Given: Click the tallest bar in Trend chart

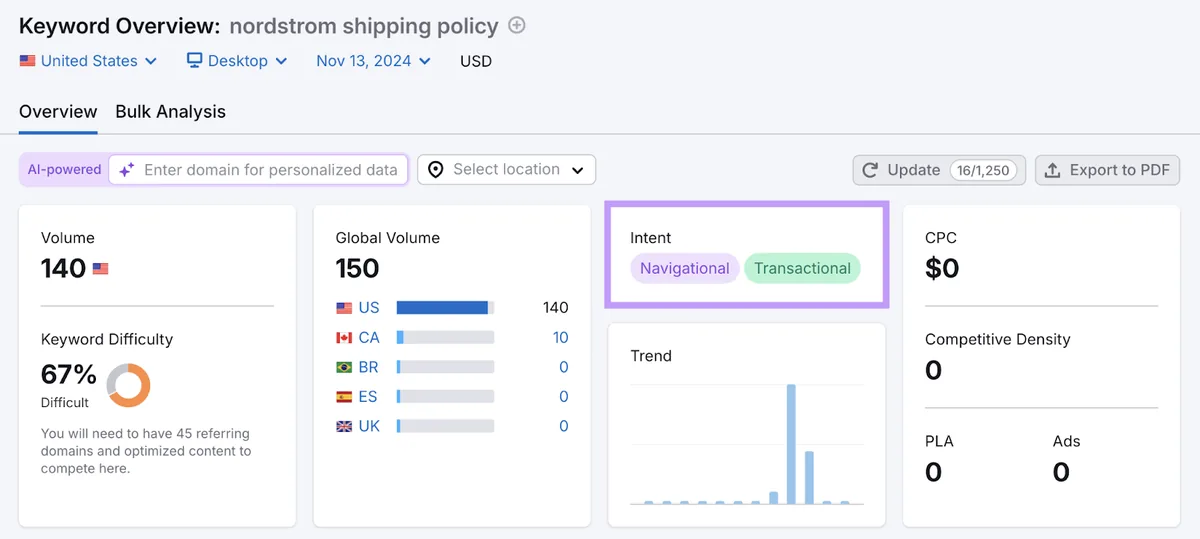Looking at the screenshot, I should coord(791,443).
